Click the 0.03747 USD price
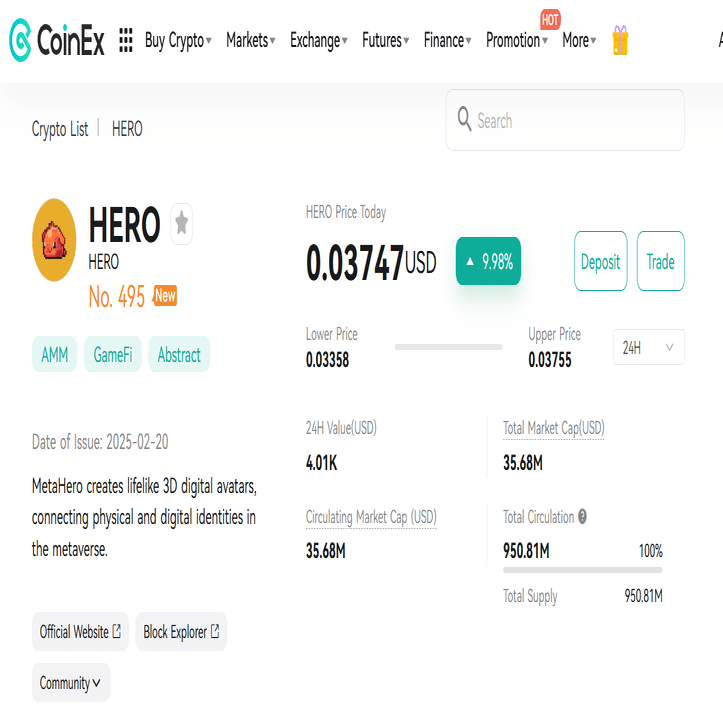723x723 pixels. point(371,262)
